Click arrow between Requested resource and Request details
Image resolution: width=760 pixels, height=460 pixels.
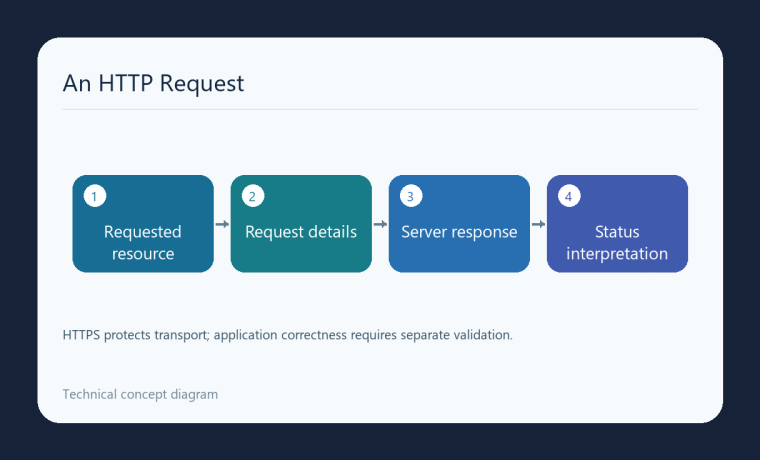tap(222, 224)
